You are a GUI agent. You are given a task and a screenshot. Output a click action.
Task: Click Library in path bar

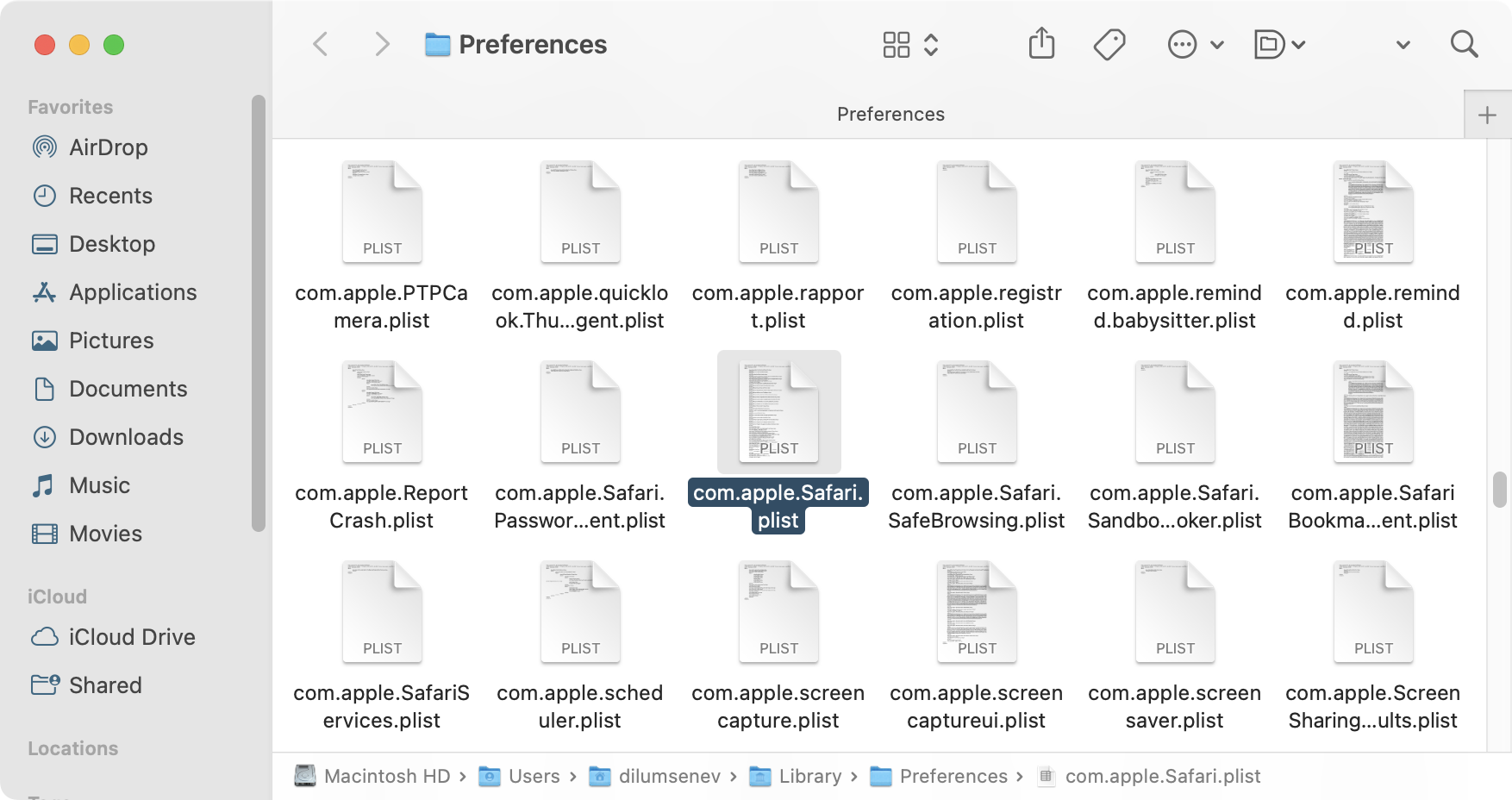coord(795,776)
